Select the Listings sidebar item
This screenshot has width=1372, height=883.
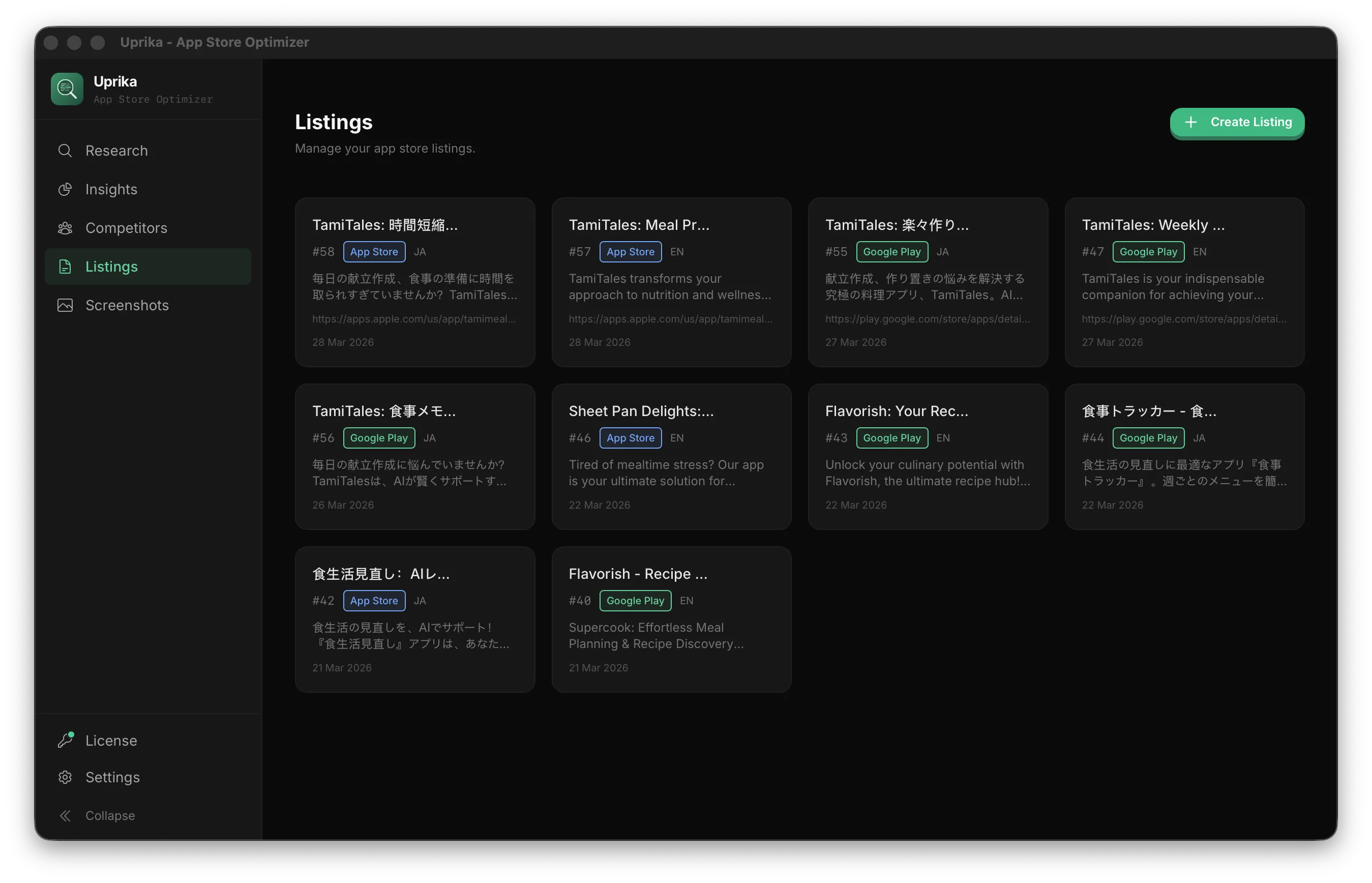148,267
